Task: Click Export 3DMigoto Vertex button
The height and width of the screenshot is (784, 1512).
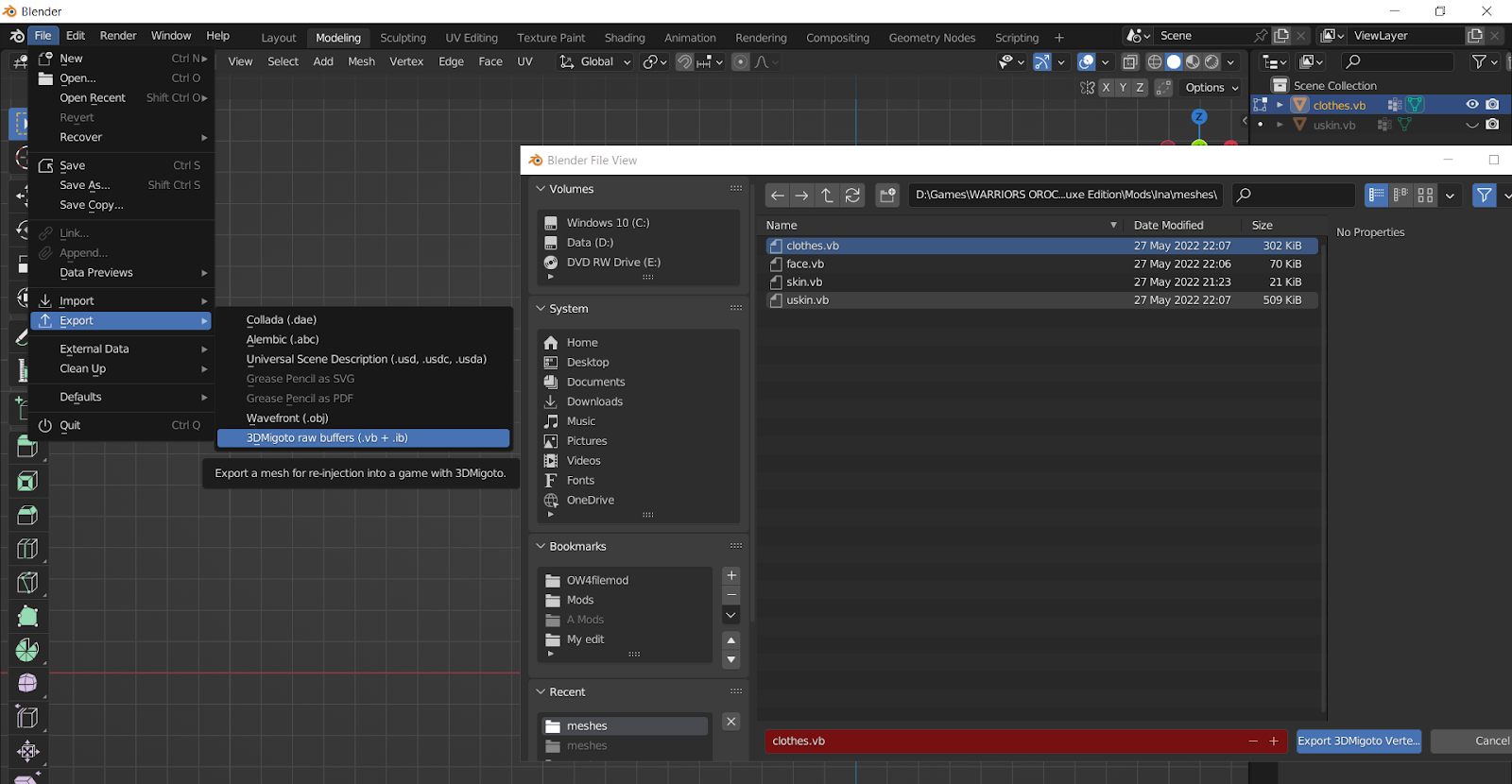Action: click(1359, 741)
